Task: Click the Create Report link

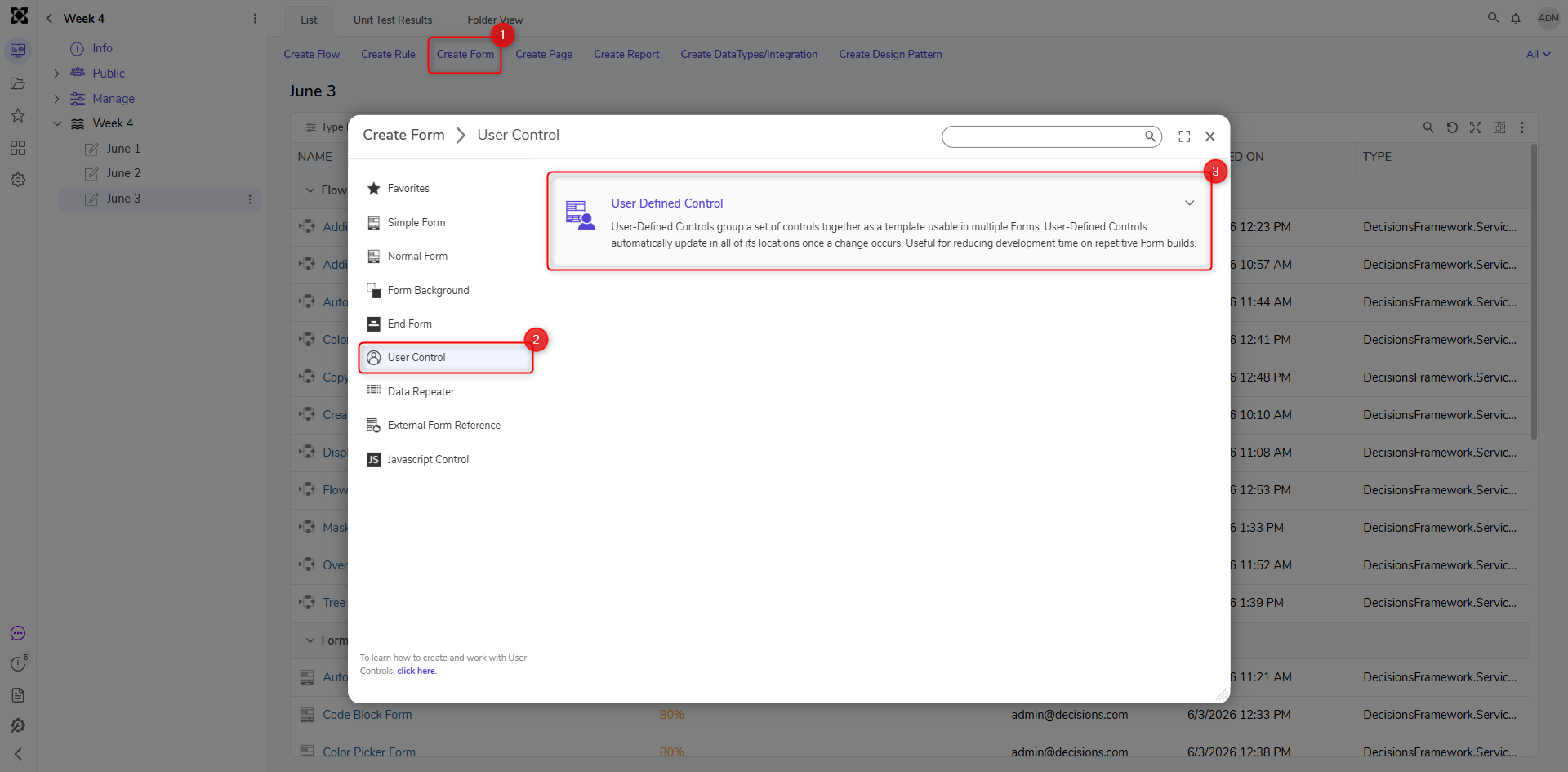Action: pyautogui.click(x=626, y=55)
